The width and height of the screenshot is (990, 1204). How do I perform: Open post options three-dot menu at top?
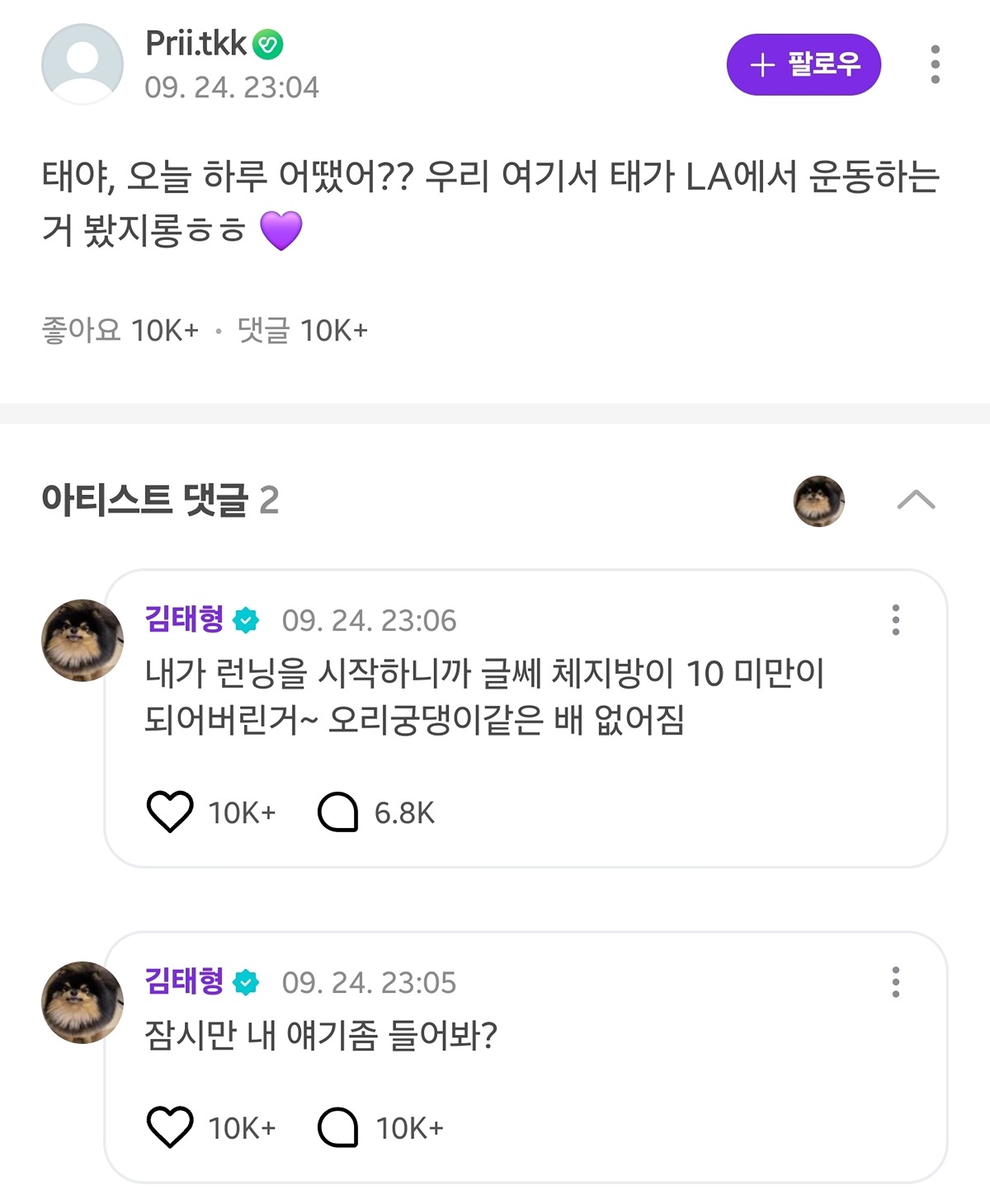tap(935, 64)
